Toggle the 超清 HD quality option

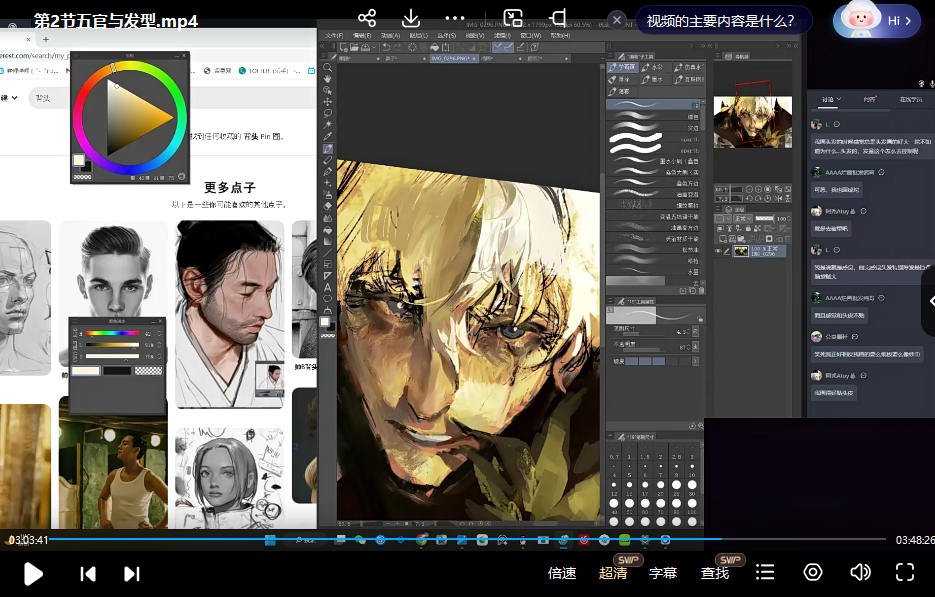(613, 573)
